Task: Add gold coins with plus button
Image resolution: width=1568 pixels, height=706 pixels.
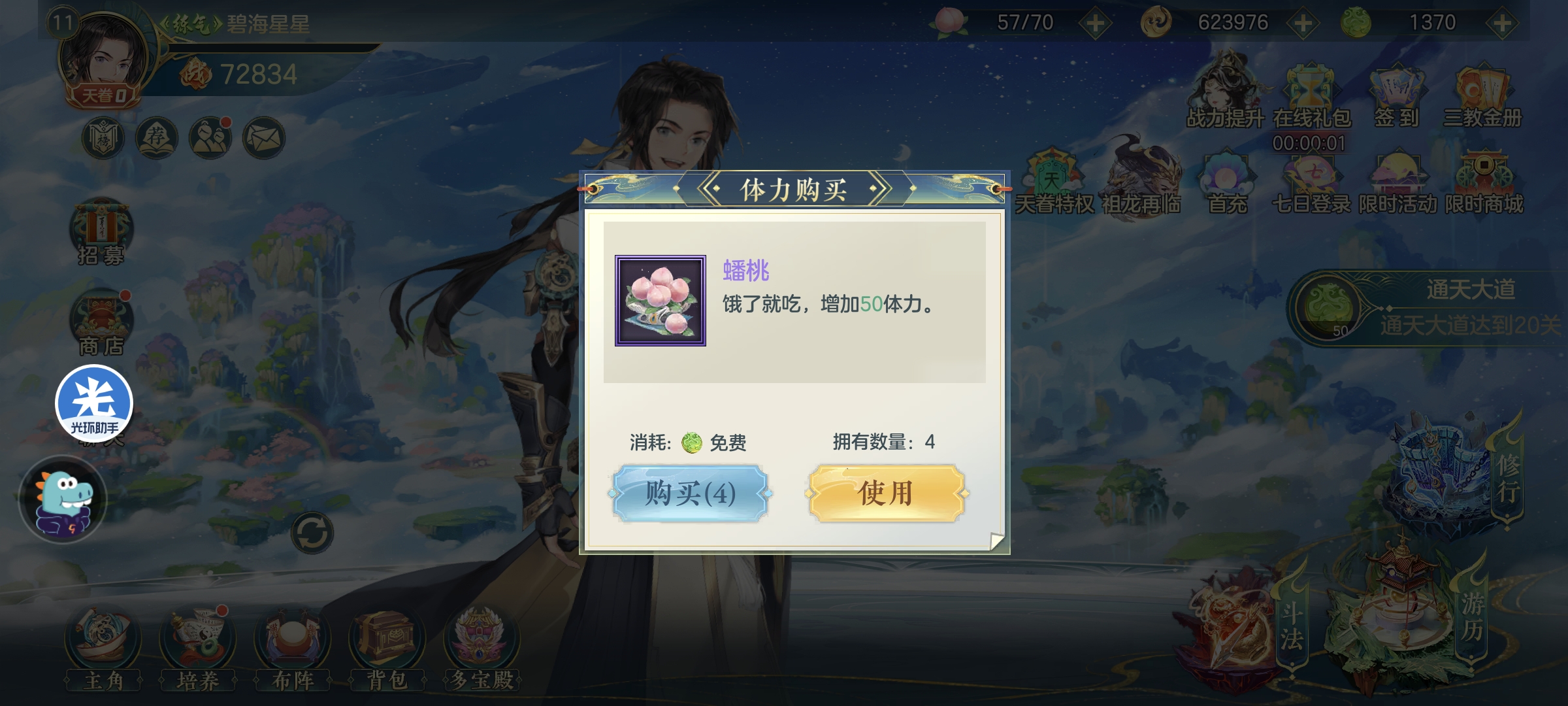Action: (1303, 24)
